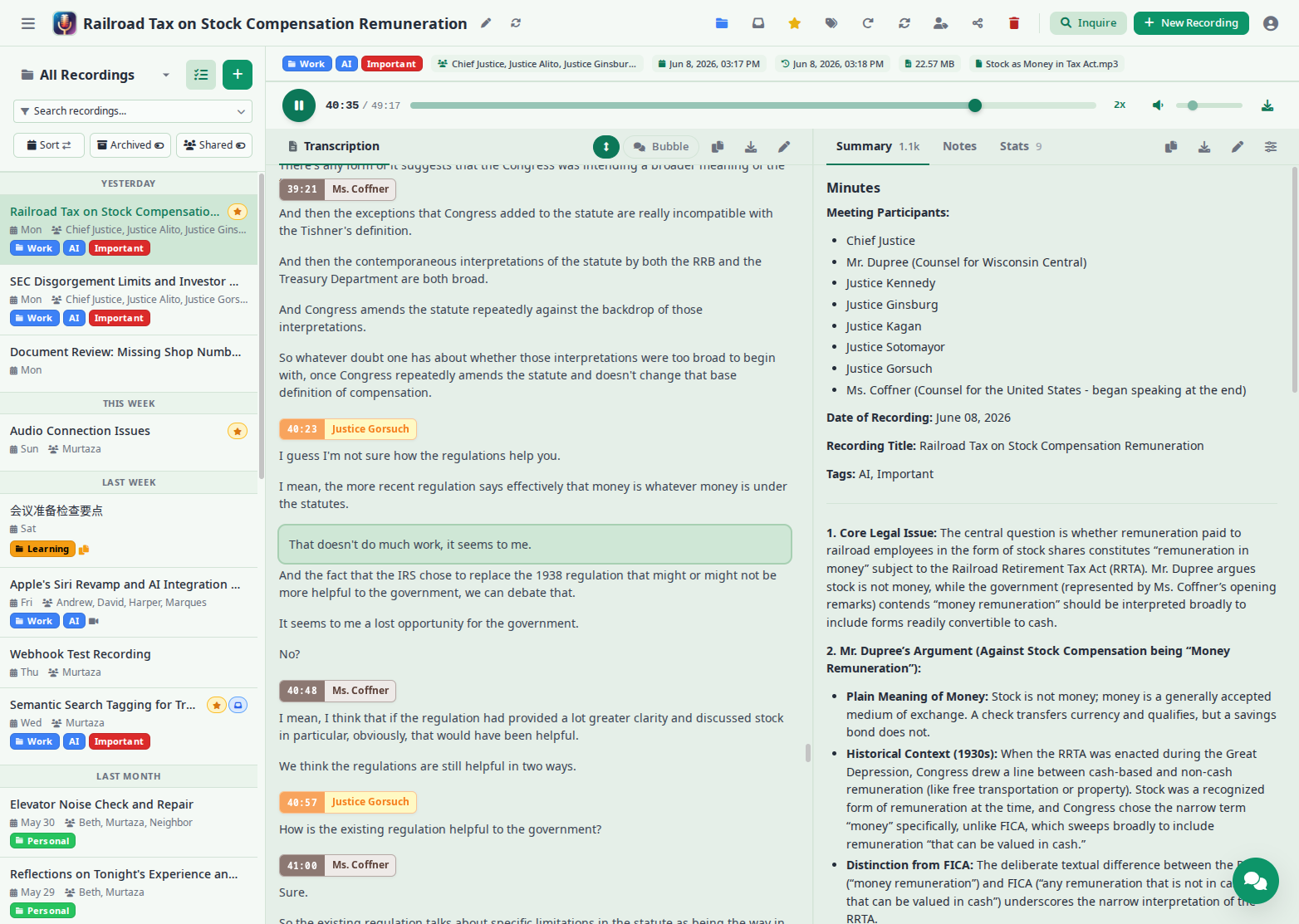
Task: Jump to 39:21 Ms. Coffner timestamp
Action: (x=302, y=189)
